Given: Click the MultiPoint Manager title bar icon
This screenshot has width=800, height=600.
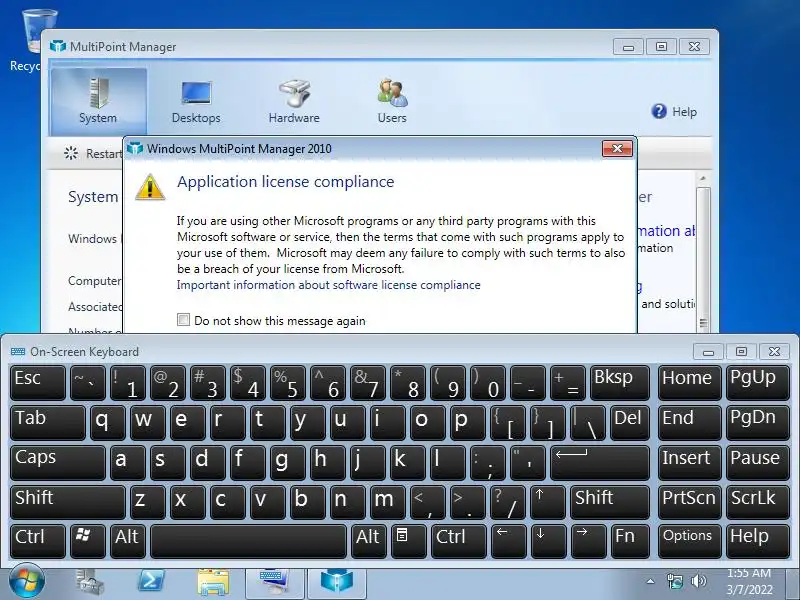Looking at the screenshot, I should point(58,46).
